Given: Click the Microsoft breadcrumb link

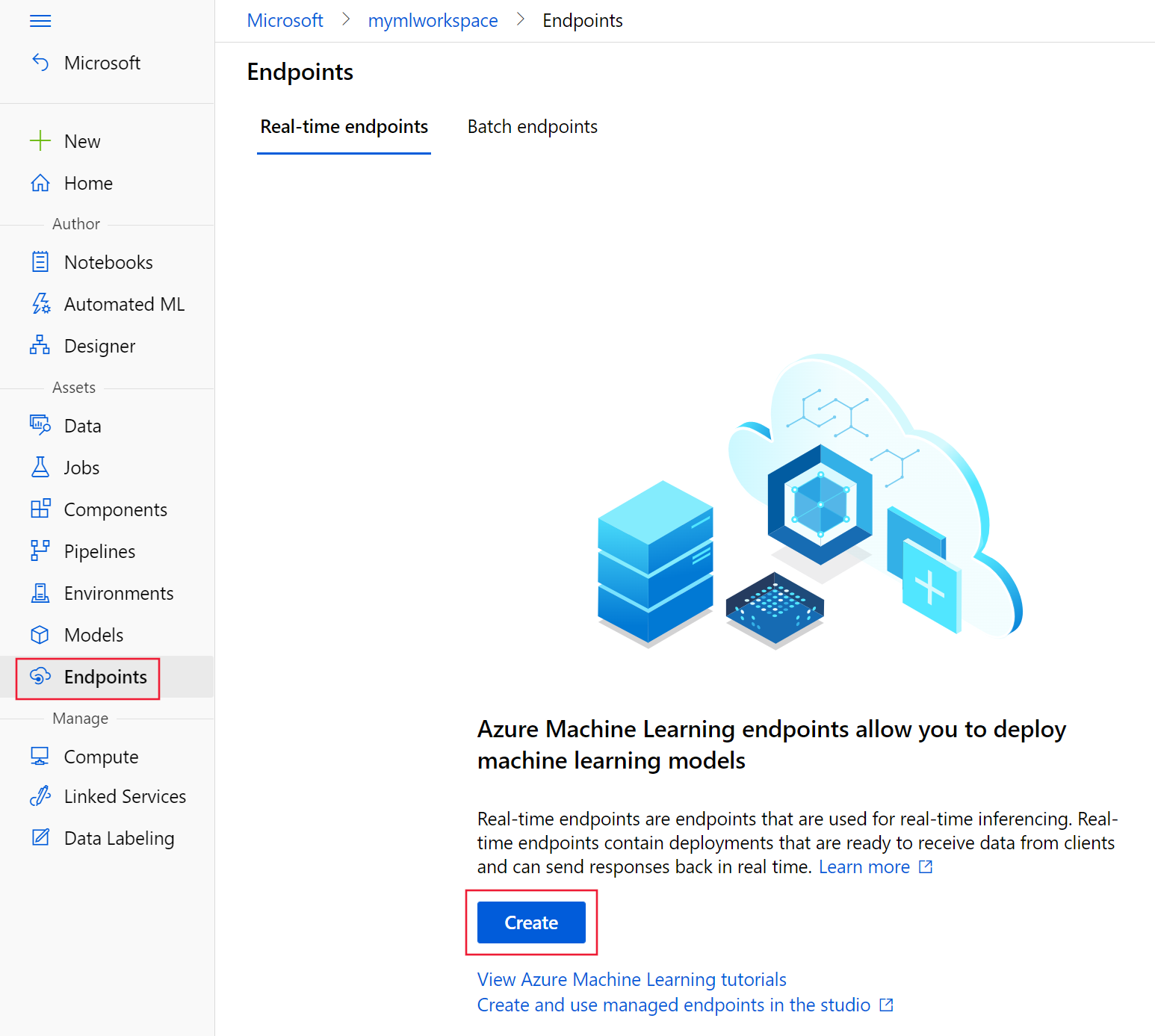Looking at the screenshot, I should (x=285, y=21).
